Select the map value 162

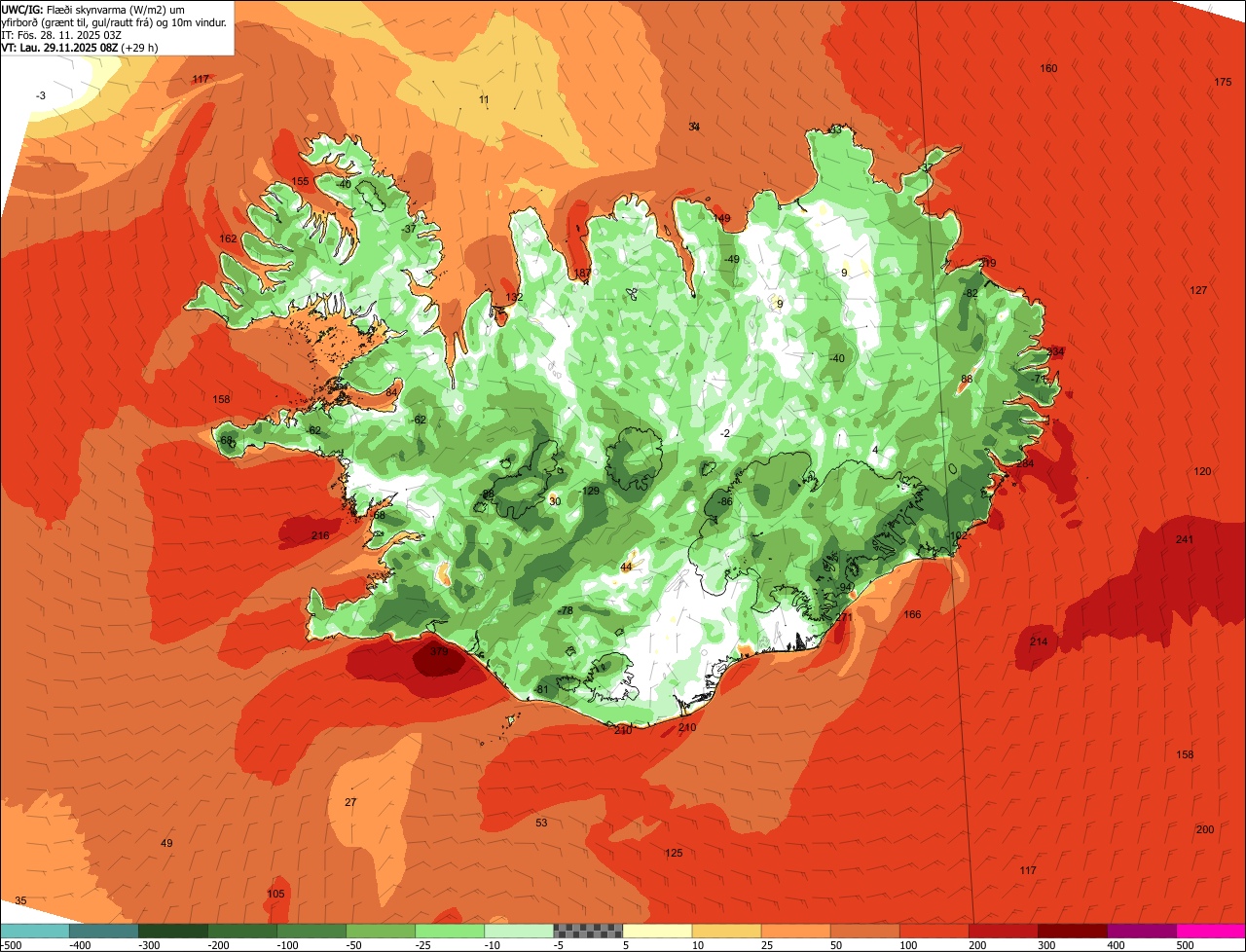tap(229, 238)
